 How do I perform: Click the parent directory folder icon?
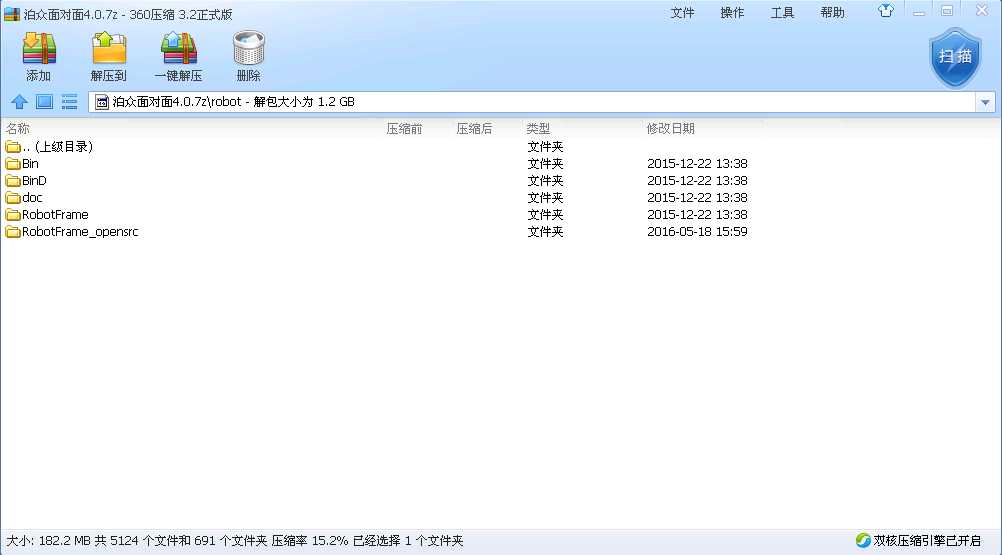pyautogui.click(x=13, y=147)
